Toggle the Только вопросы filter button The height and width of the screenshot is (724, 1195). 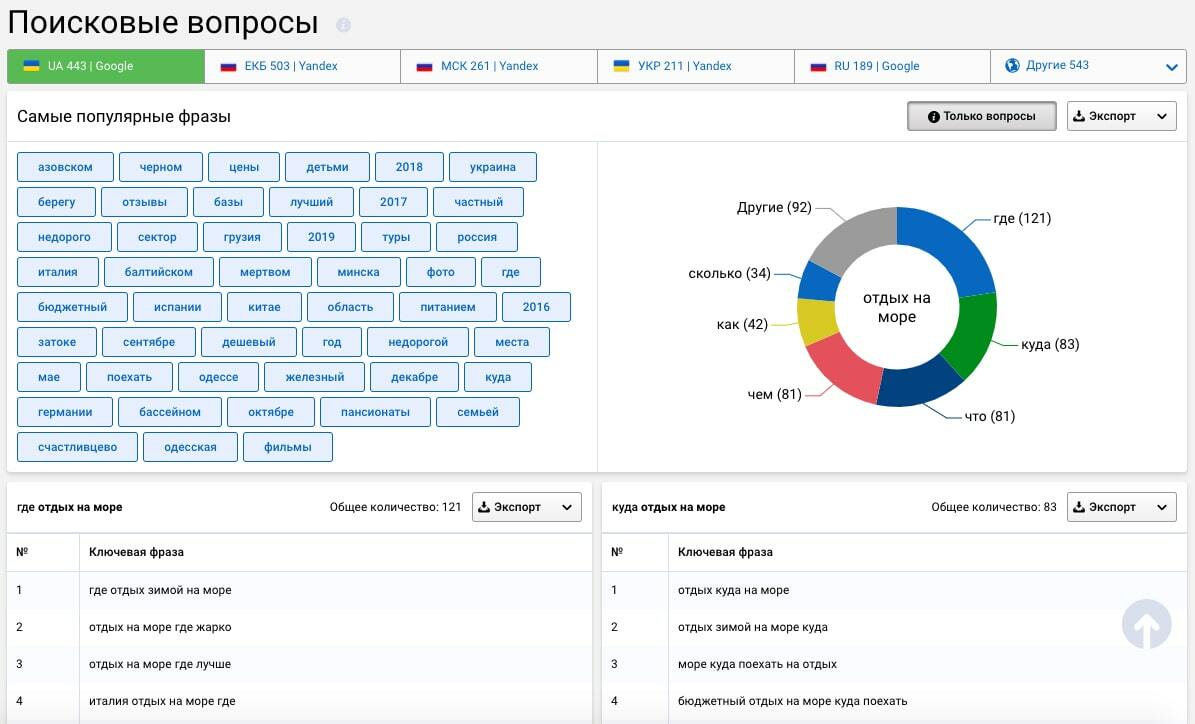981,116
